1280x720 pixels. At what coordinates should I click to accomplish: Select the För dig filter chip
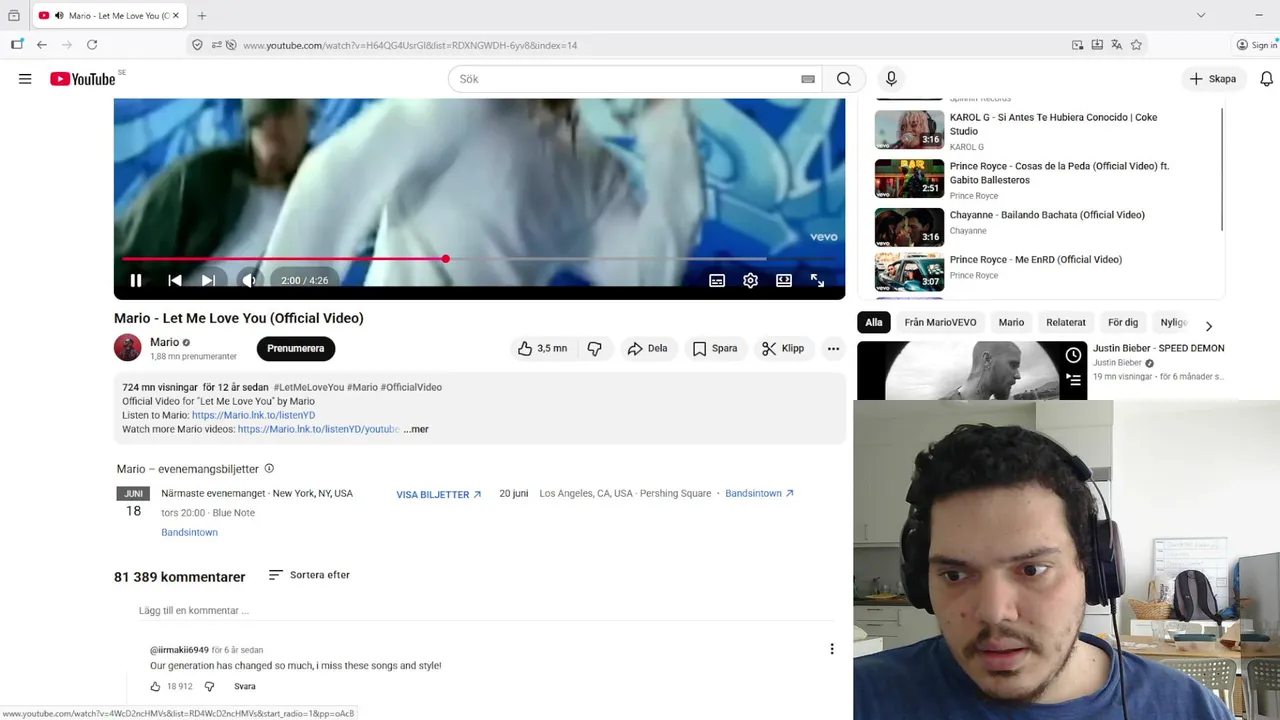(1123, 322)
